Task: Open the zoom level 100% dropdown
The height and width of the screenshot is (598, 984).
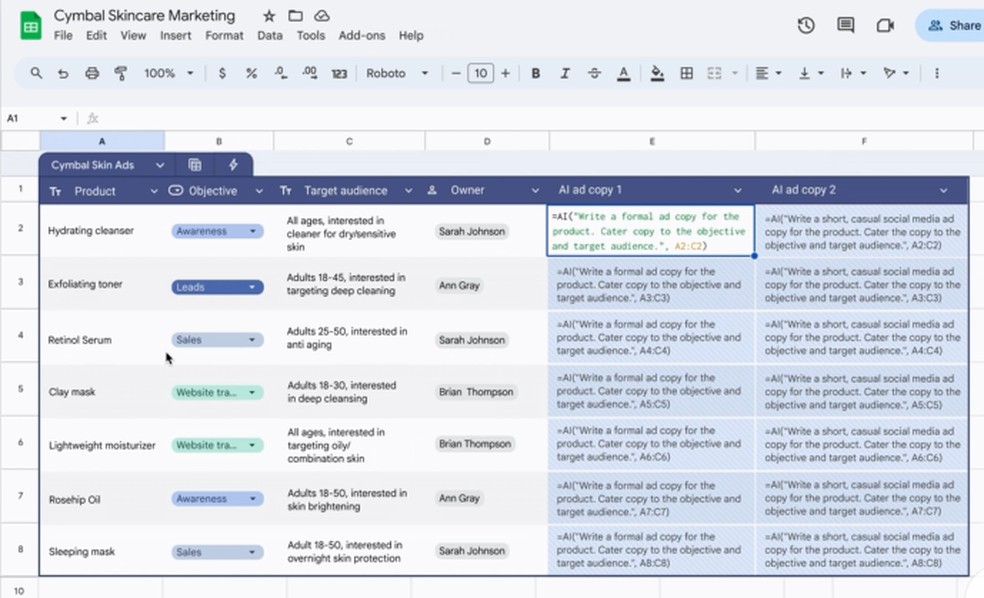Action: point(166,73)
